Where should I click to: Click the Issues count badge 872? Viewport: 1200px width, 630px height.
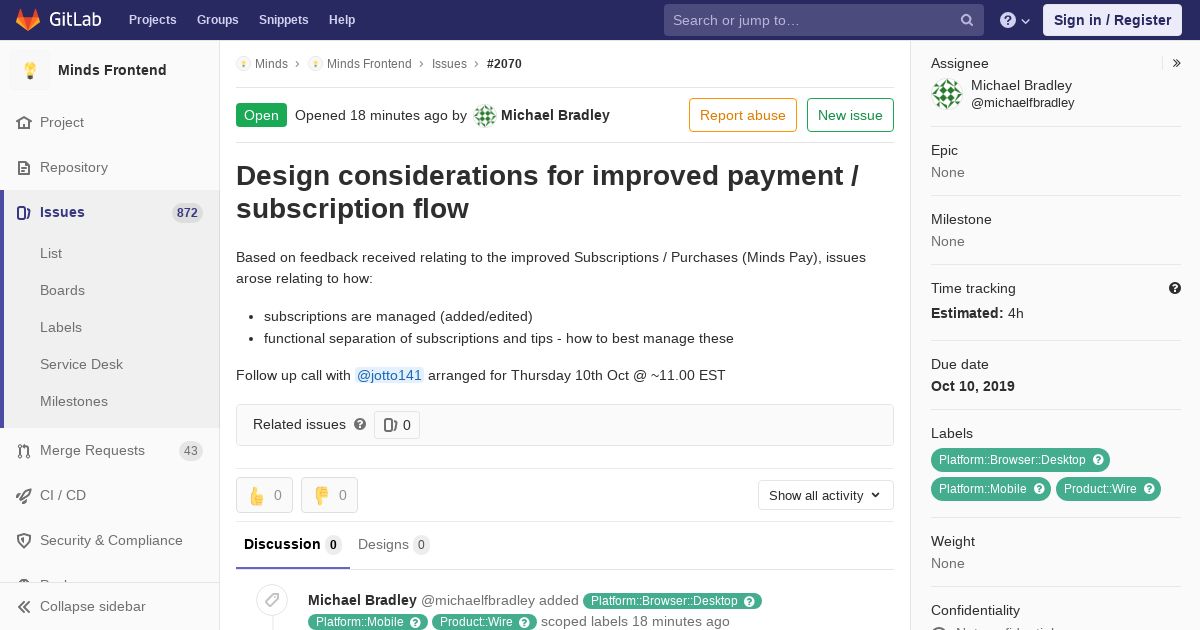187,213
